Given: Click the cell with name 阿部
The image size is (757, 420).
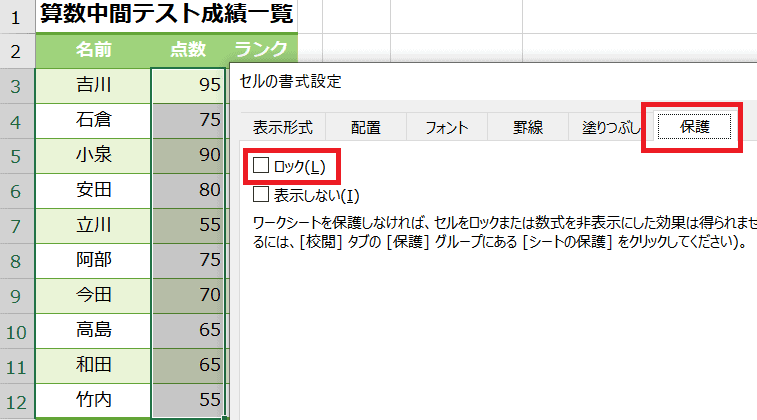Looking at the screenshot, I should (x=93, y=260).
